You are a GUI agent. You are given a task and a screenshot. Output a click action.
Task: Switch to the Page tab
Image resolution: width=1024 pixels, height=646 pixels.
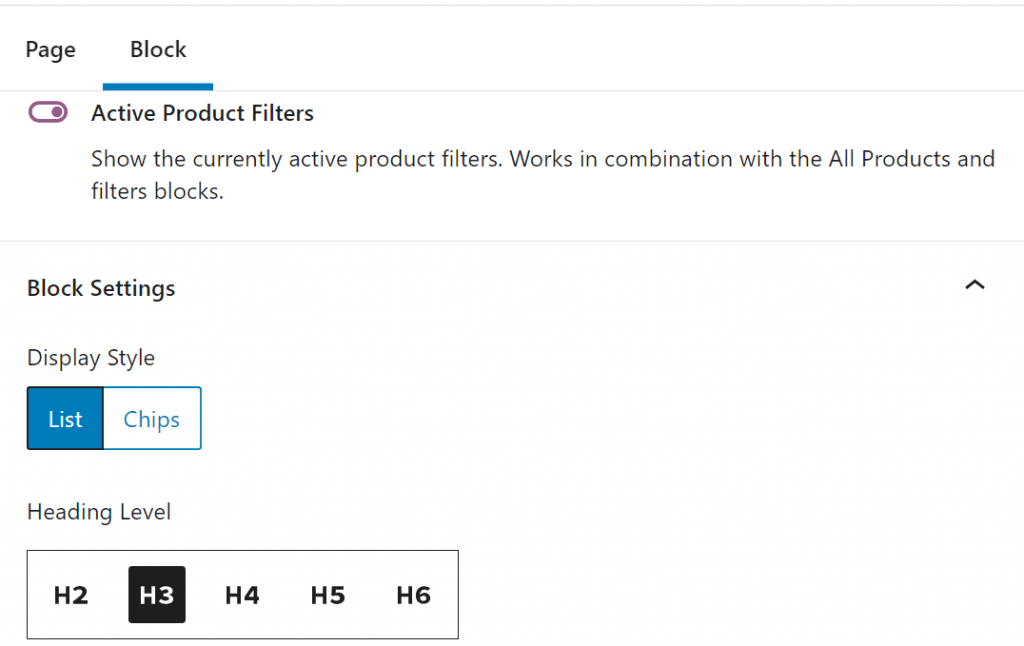click(50, 49)
